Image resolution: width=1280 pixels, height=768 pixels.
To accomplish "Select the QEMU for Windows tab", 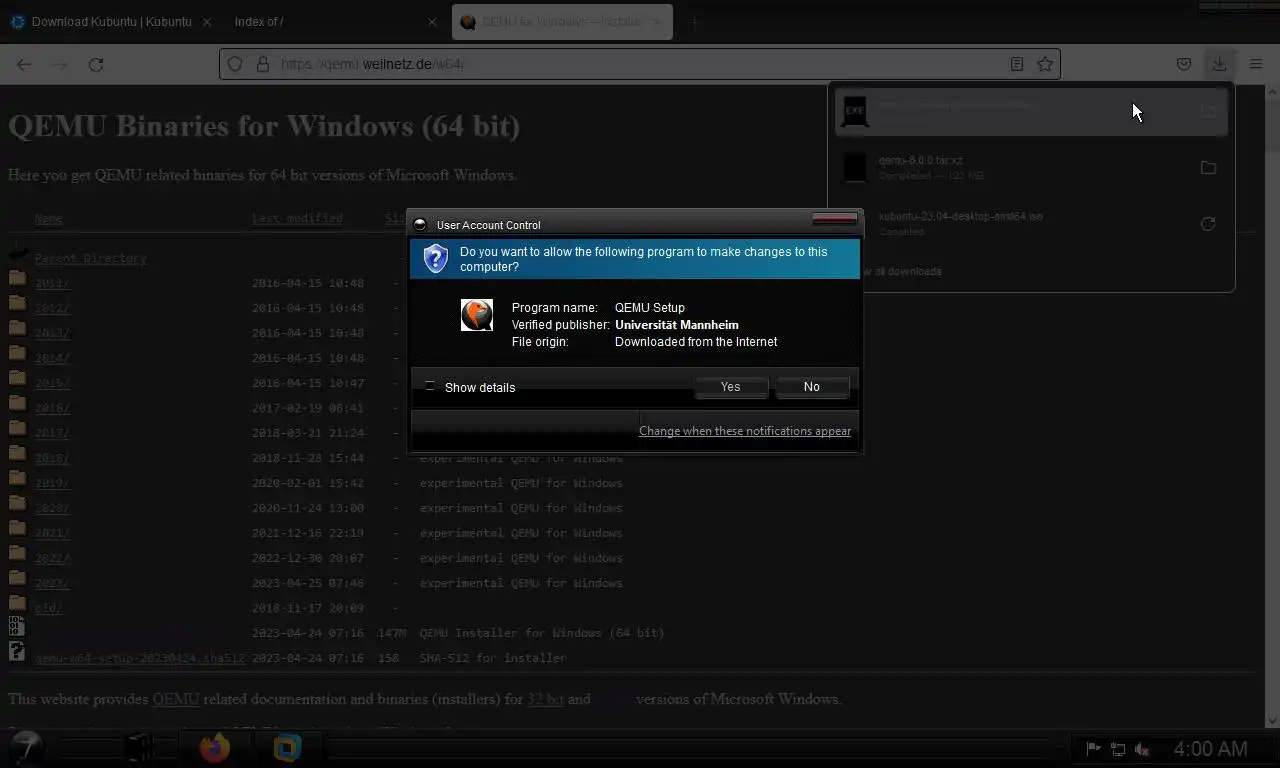I will pyautogui.click(x=562, y=21).
